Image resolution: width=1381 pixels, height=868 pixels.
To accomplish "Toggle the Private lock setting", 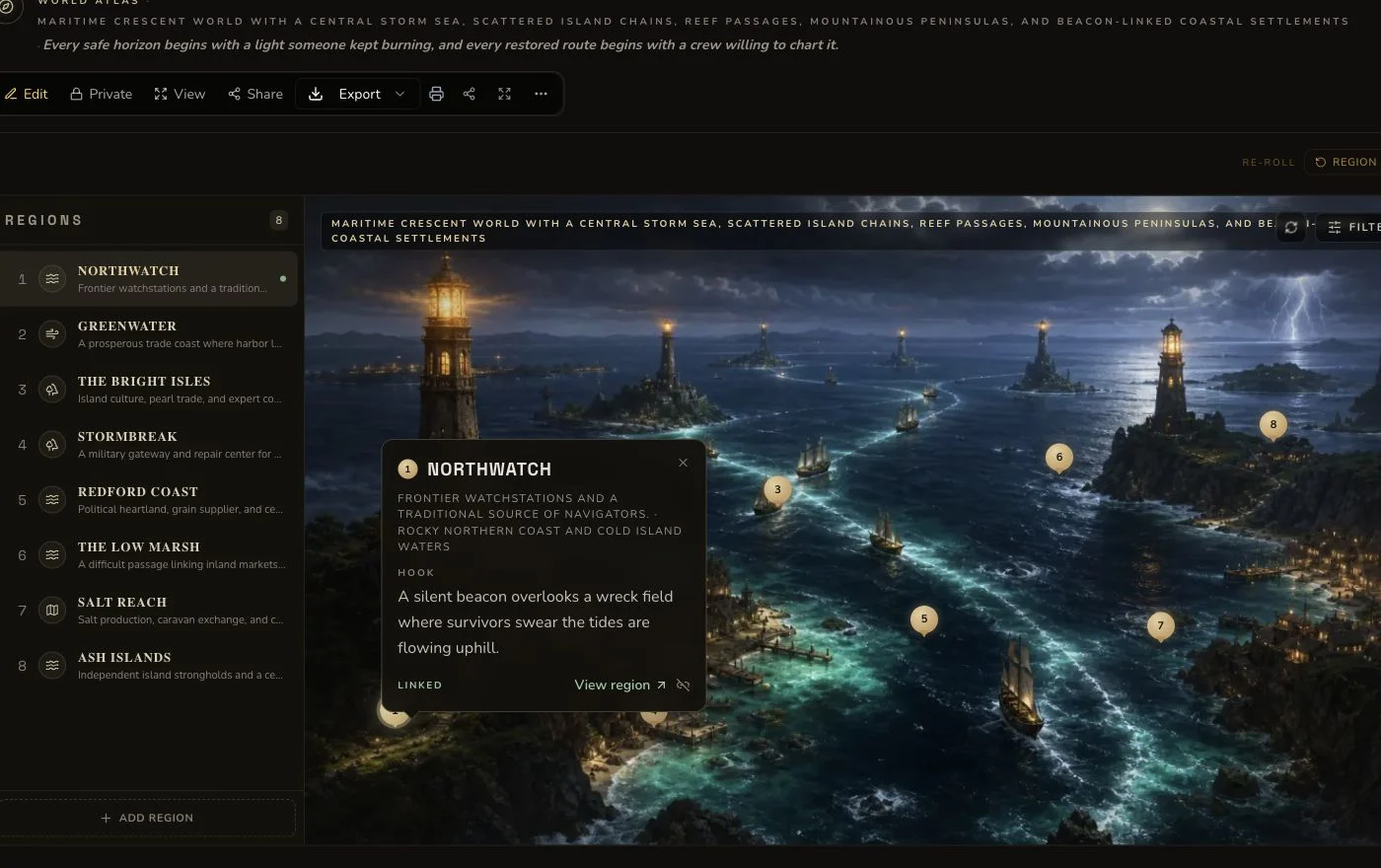I will (101, 94).
